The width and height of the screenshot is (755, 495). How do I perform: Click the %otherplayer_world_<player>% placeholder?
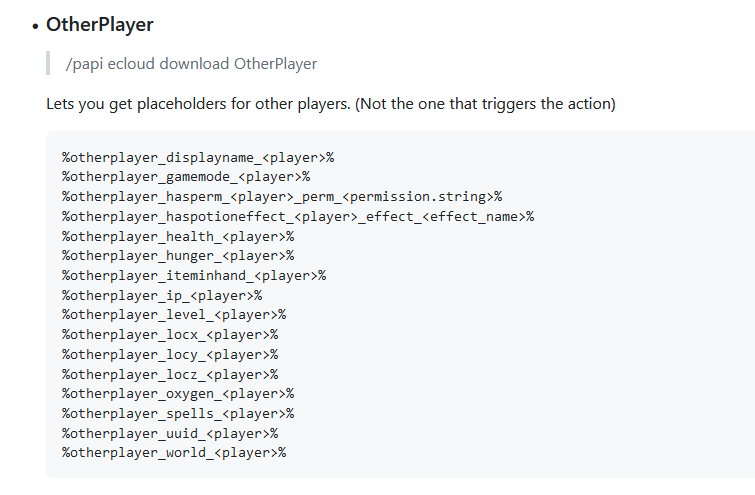(174, 453)
